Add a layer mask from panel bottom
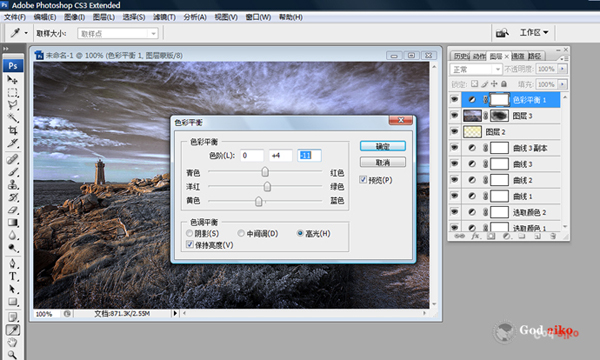The height and width of the screenshot is (360, 600). 491,236
